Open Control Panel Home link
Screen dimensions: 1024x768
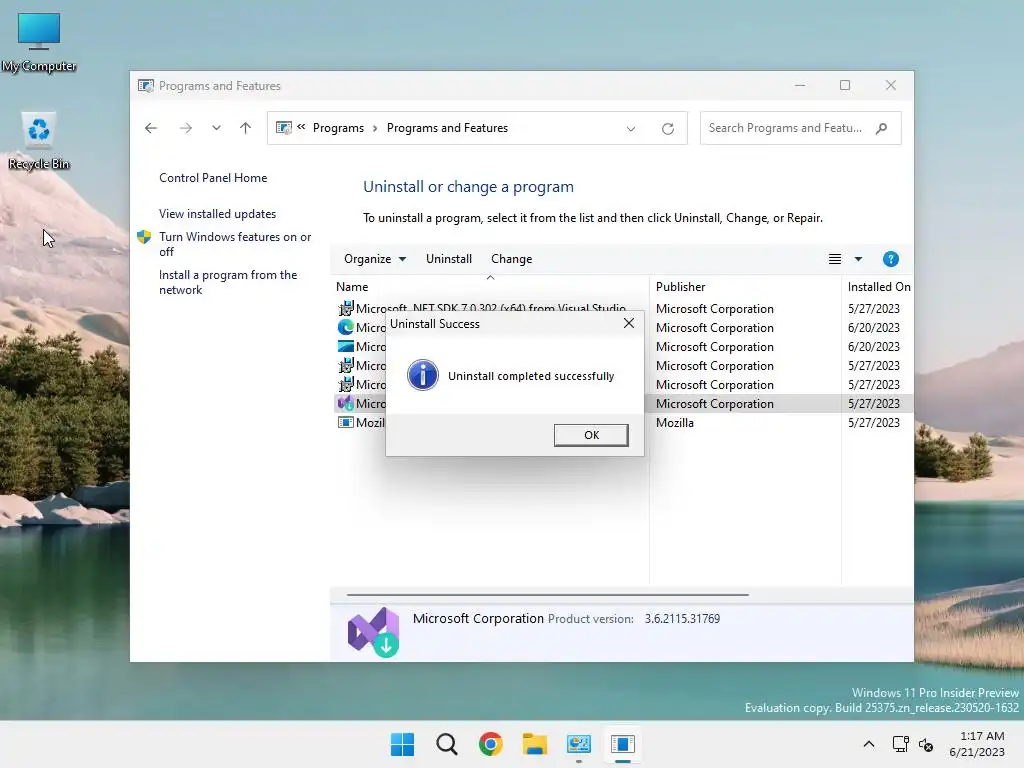213,178
